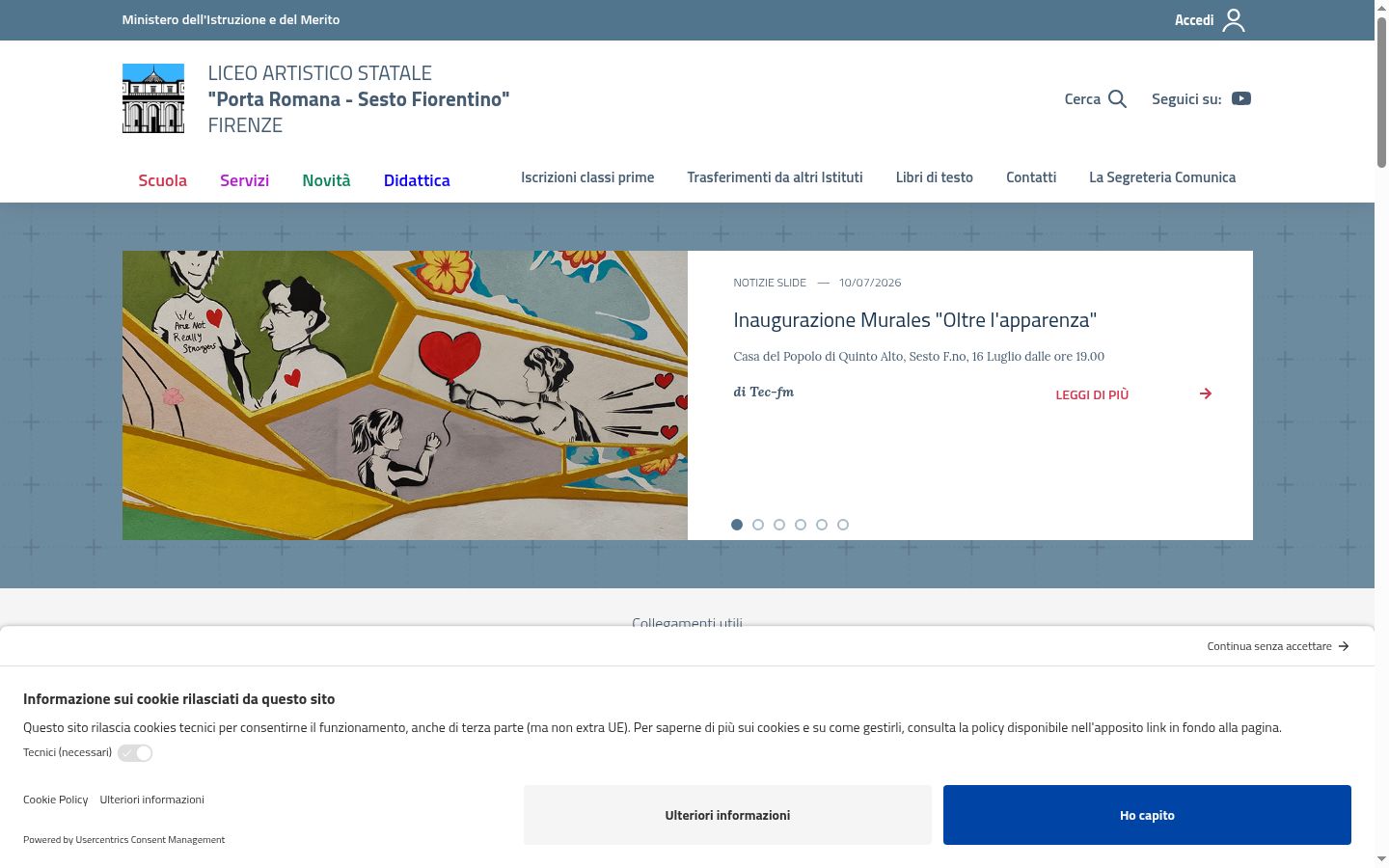The image size is (1389, 868).
Task: Select the third carousel slide dot
Action: (779, 525)
